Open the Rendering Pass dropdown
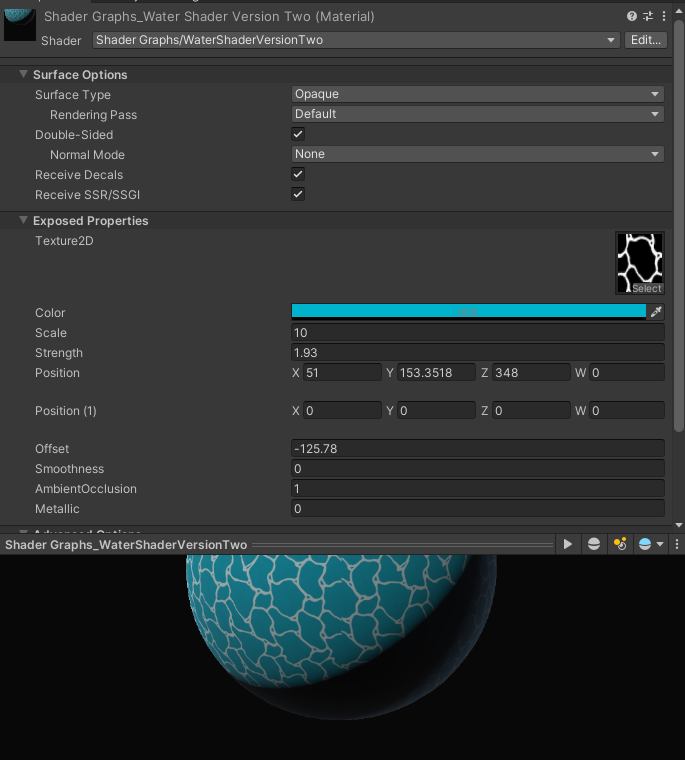685x760 pixels. 478,114
